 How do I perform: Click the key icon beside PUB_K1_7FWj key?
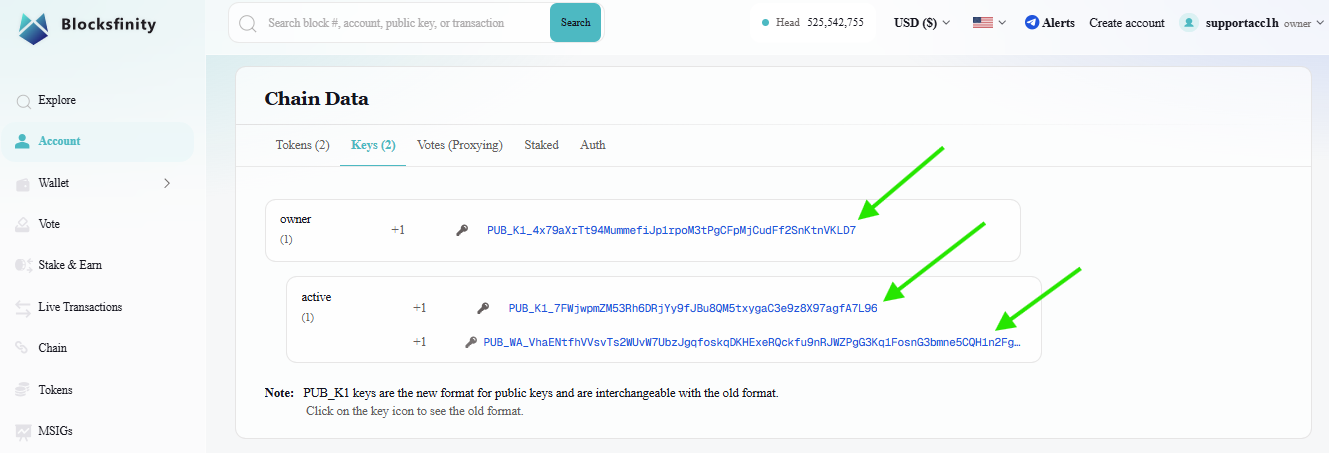(483, 308)
